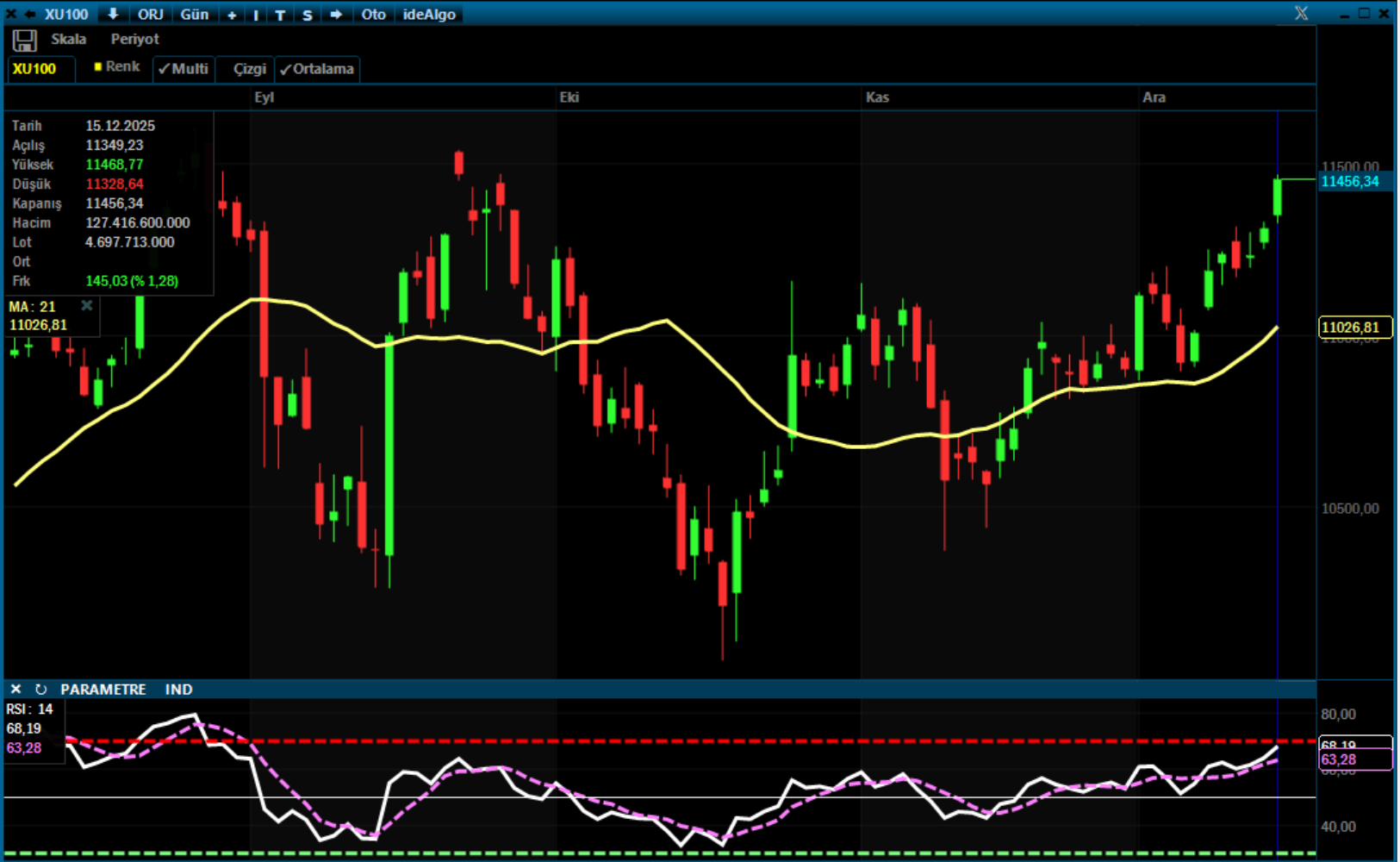Click the plus icon in top toolbar
The width and height of the screenshot is (1400, 862).
click(232, 15)
